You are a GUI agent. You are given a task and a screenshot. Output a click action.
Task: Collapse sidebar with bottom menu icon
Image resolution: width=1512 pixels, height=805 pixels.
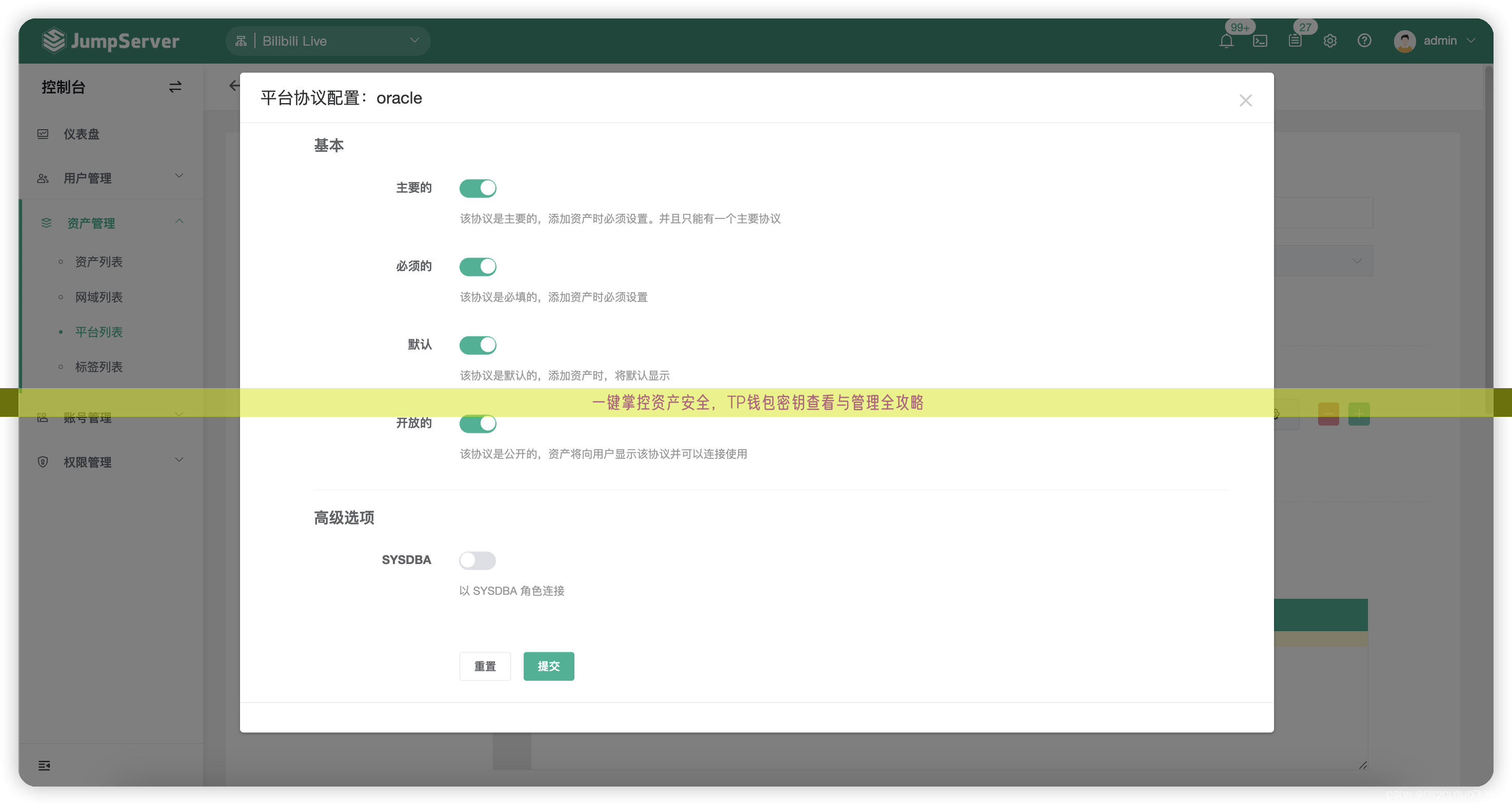(44, 765)
